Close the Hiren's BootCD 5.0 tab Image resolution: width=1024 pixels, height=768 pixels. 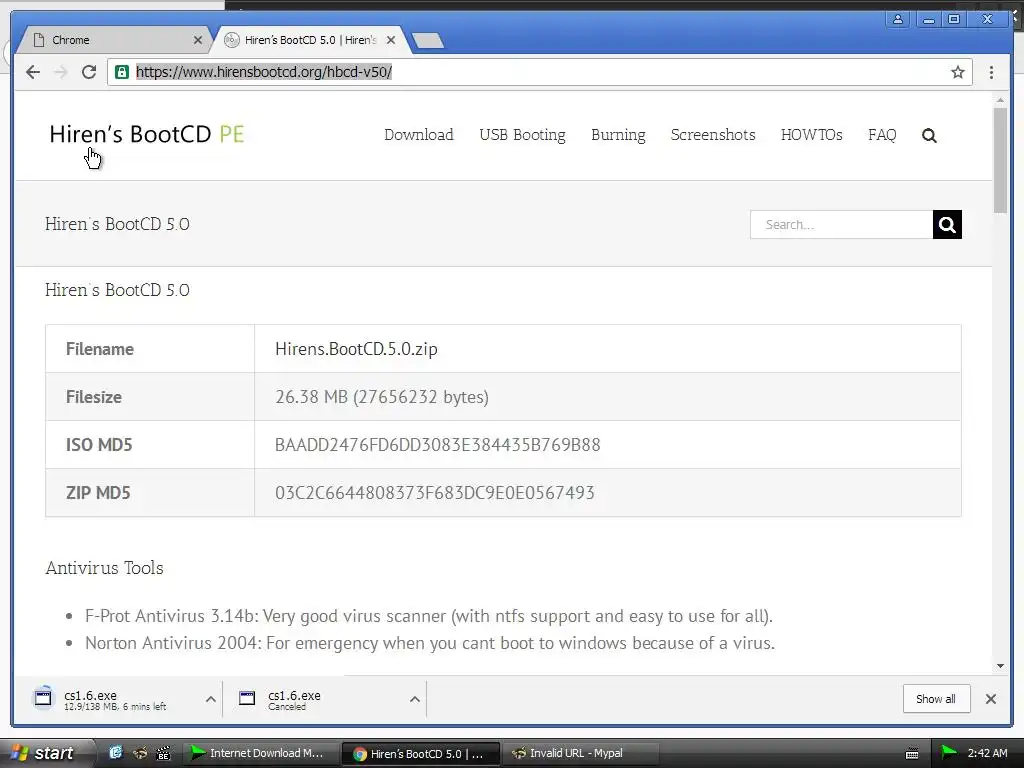pos(391,40)
